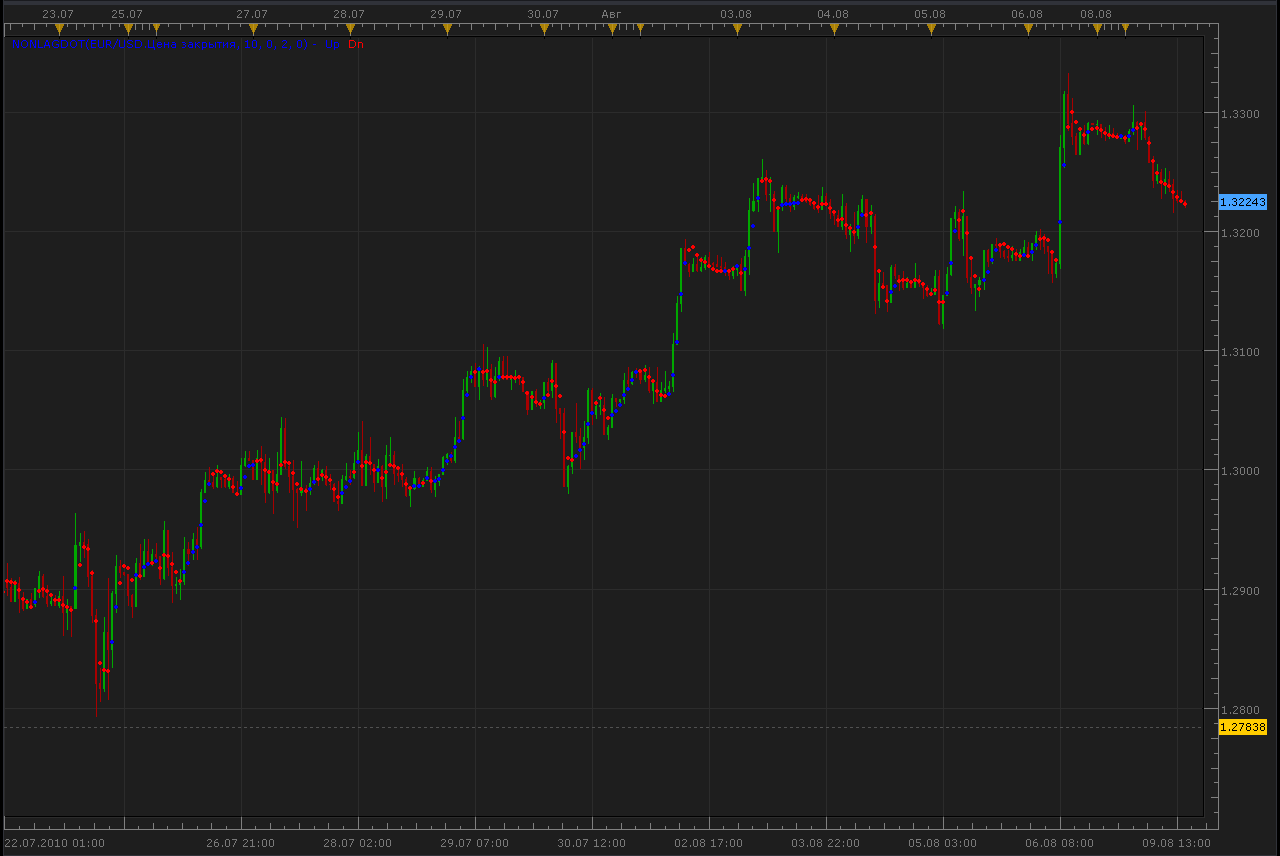Select the '02.08 17:00' time axis label
This screenshot has height=856, width=1280.
709,843
